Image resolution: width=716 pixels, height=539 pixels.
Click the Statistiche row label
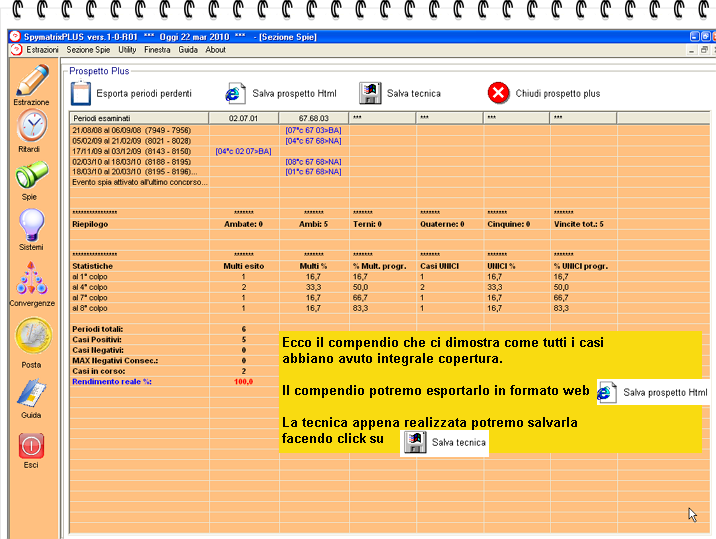pyautogui.click(x=92, y=266)
